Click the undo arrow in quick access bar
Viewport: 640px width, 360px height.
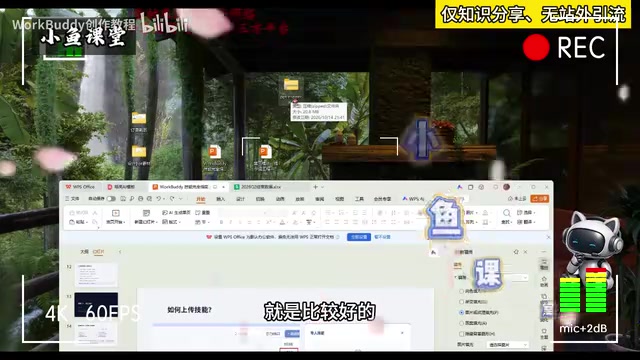(x=158, y=199)
